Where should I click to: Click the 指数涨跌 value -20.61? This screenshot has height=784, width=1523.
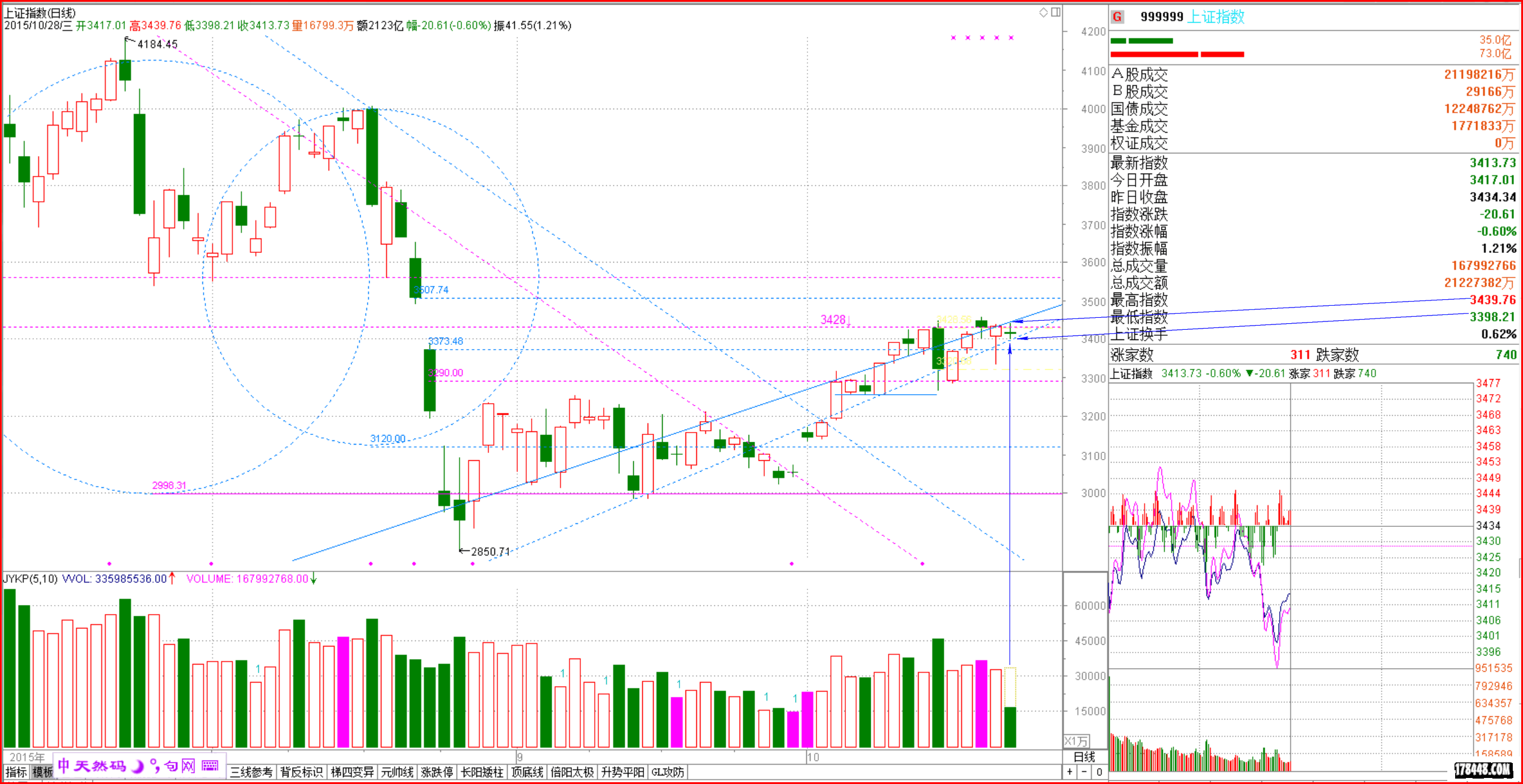(x=1497, y=214)
